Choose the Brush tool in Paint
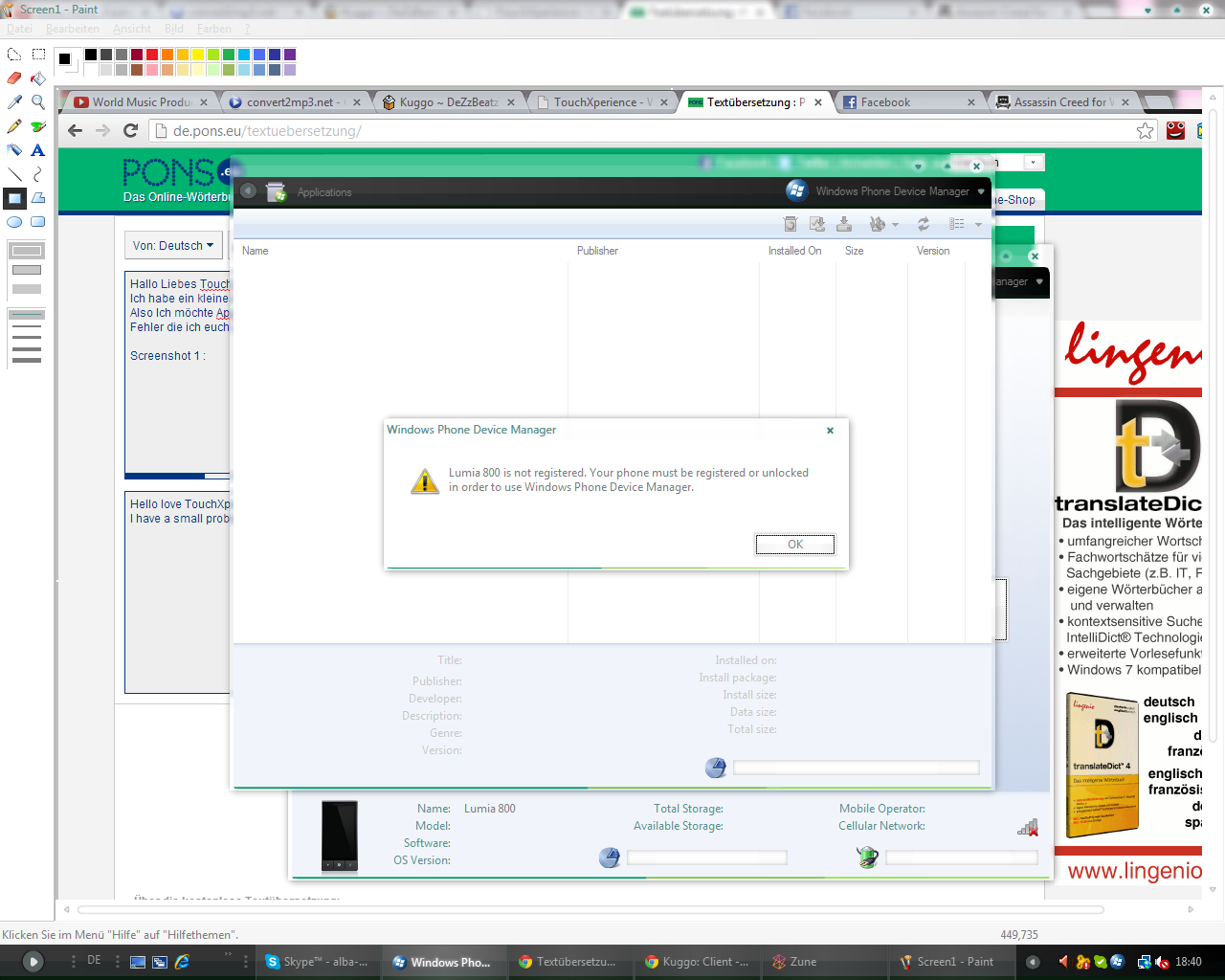The image size is (1225, 980). [38, 126]
